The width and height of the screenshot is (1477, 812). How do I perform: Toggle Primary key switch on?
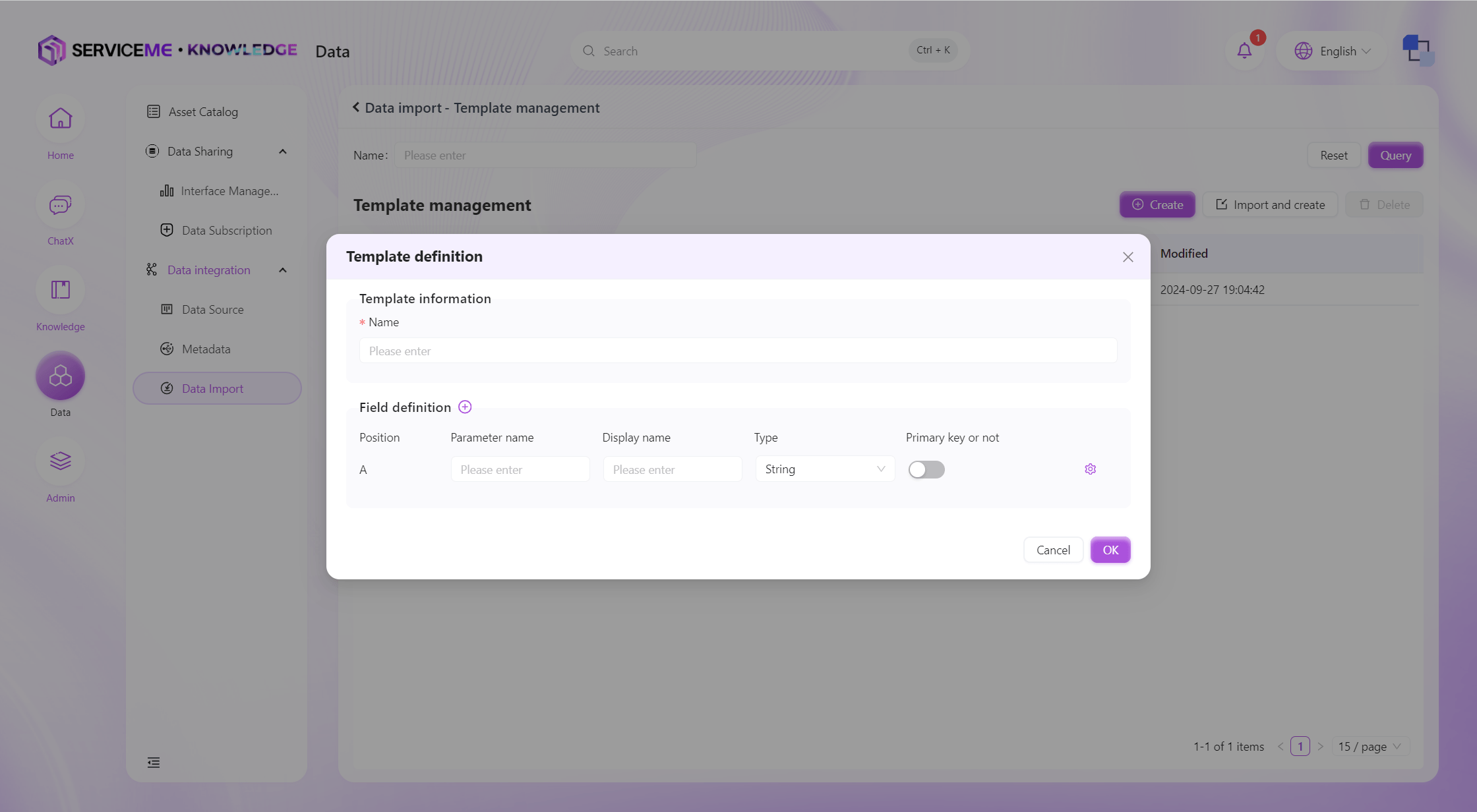click(x=926, y=469)
